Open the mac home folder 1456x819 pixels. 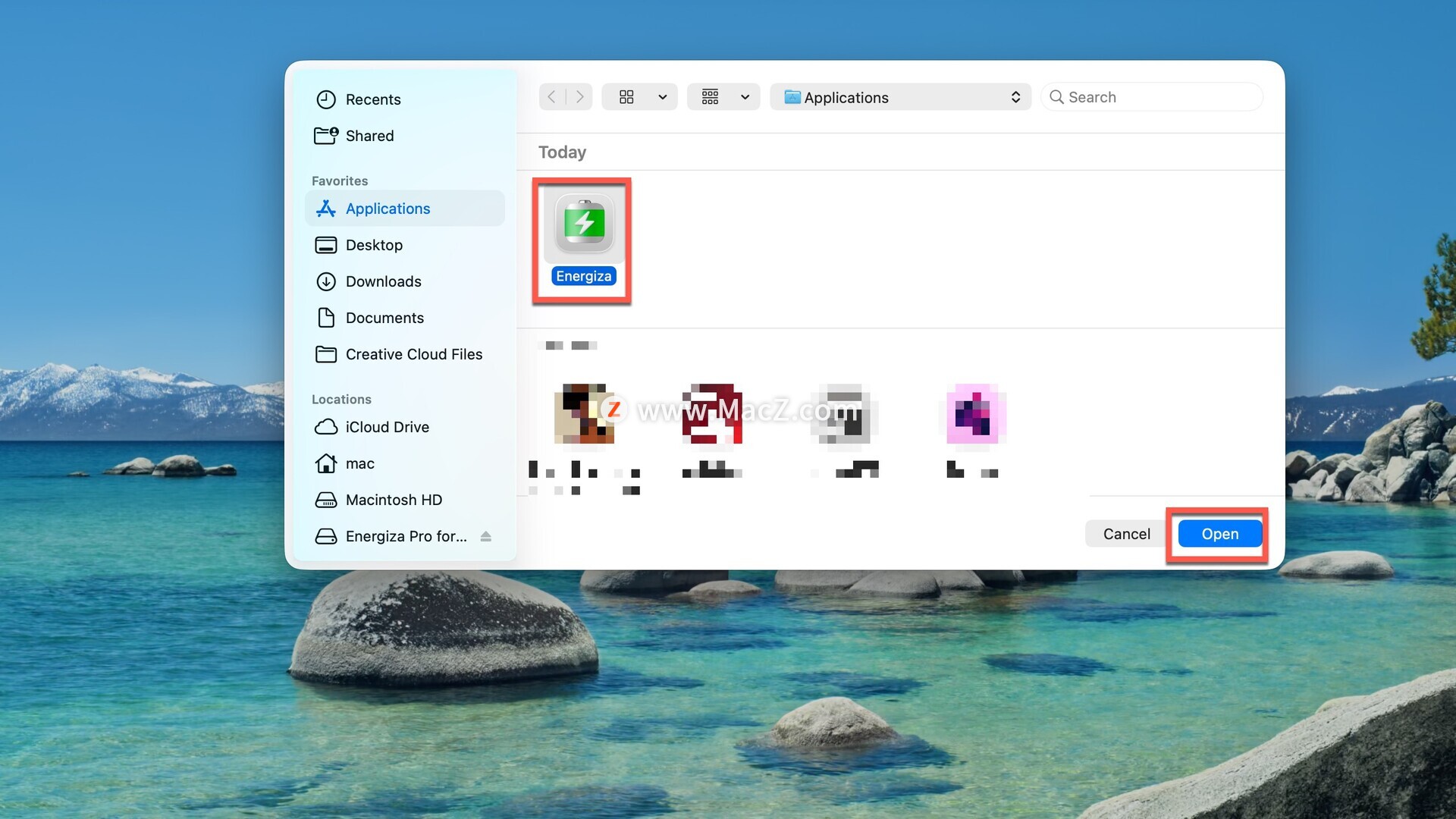tap(359, 463)
